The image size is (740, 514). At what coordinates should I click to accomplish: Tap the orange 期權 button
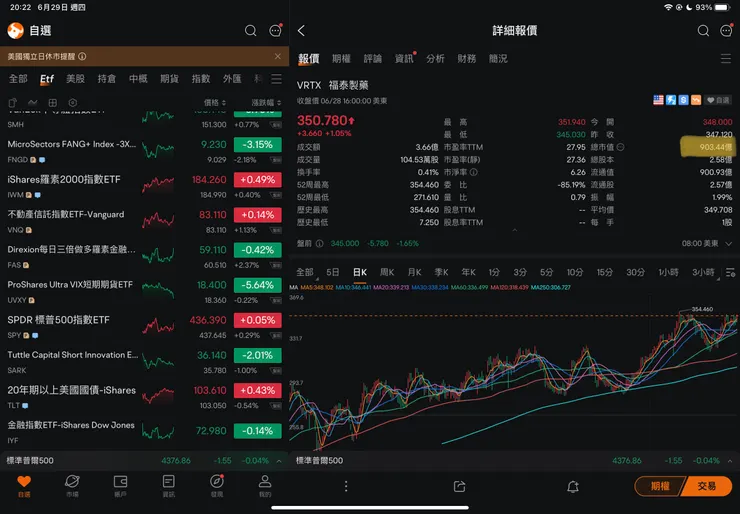tap(659, 486)
